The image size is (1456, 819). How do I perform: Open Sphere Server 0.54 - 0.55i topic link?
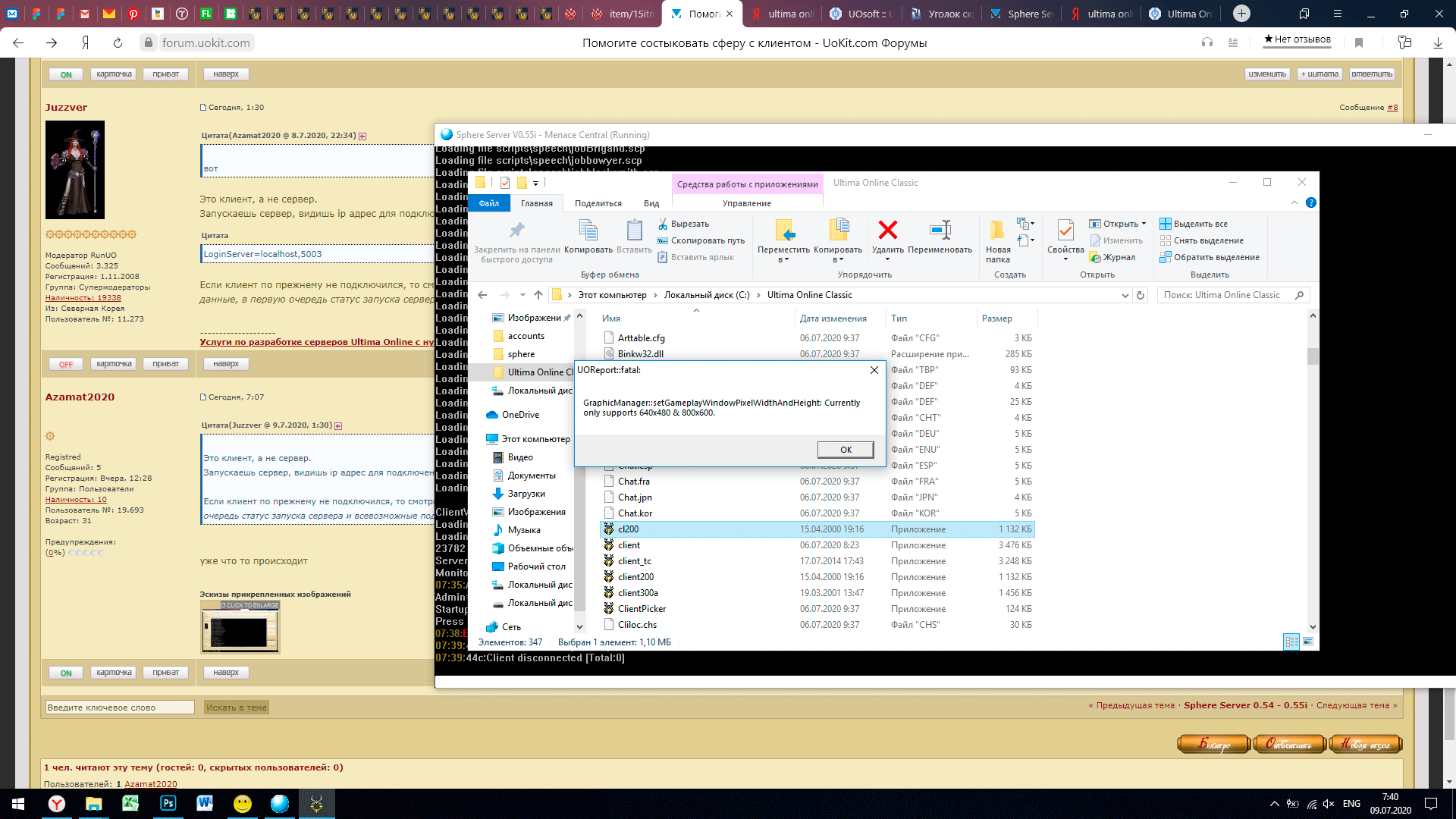(x=1245, y=705)
